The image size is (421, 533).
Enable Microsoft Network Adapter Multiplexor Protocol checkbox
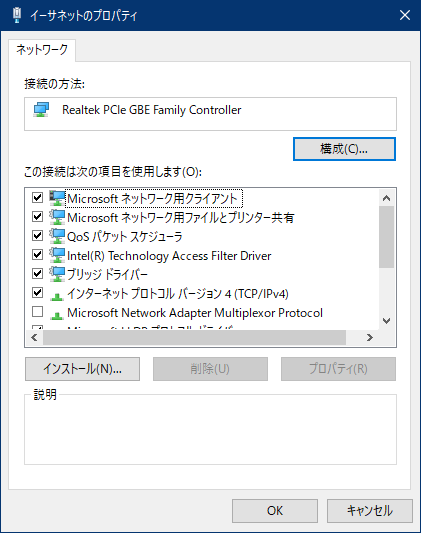[37, 311]
